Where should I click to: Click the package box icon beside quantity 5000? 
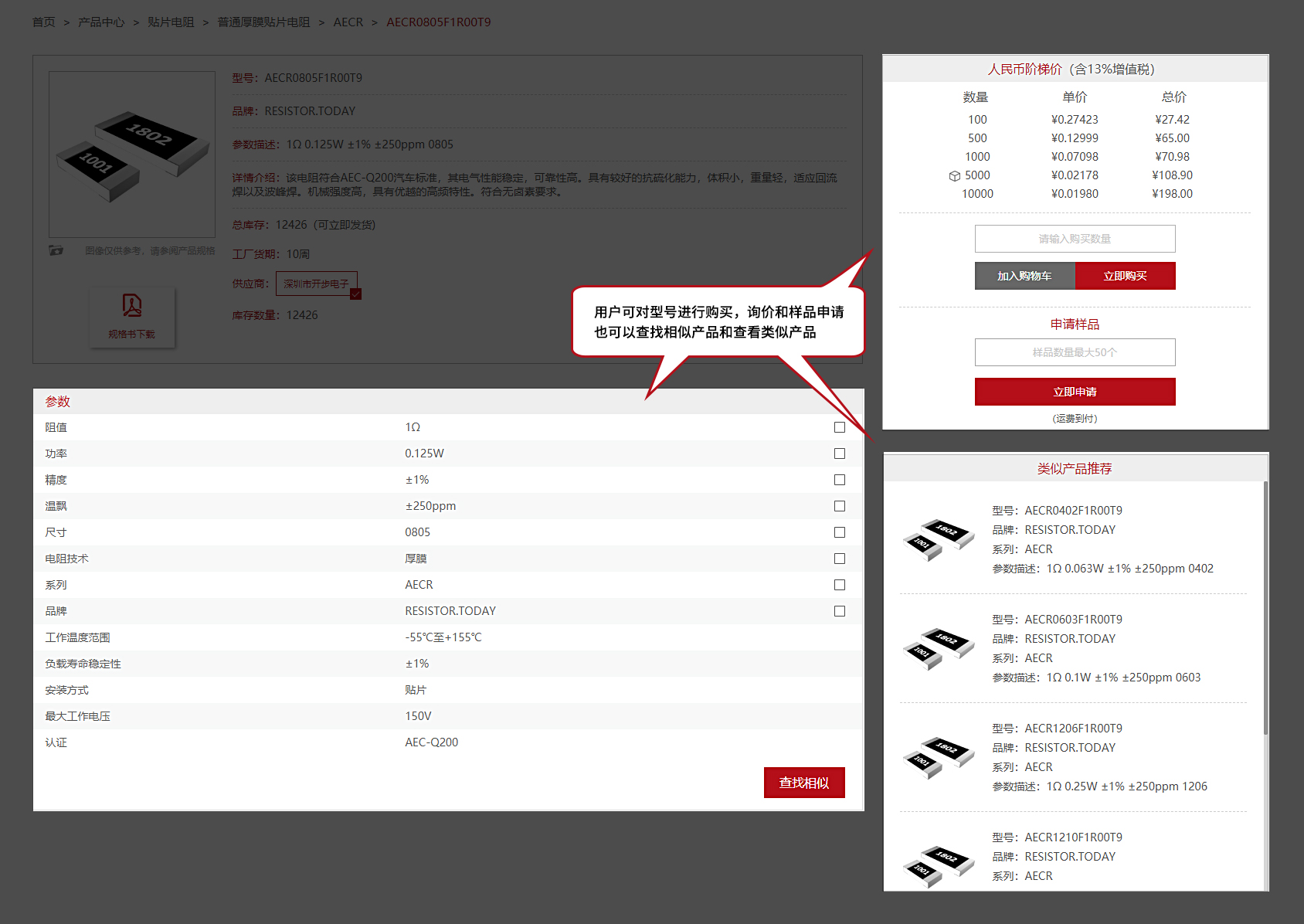coord(955,176)
